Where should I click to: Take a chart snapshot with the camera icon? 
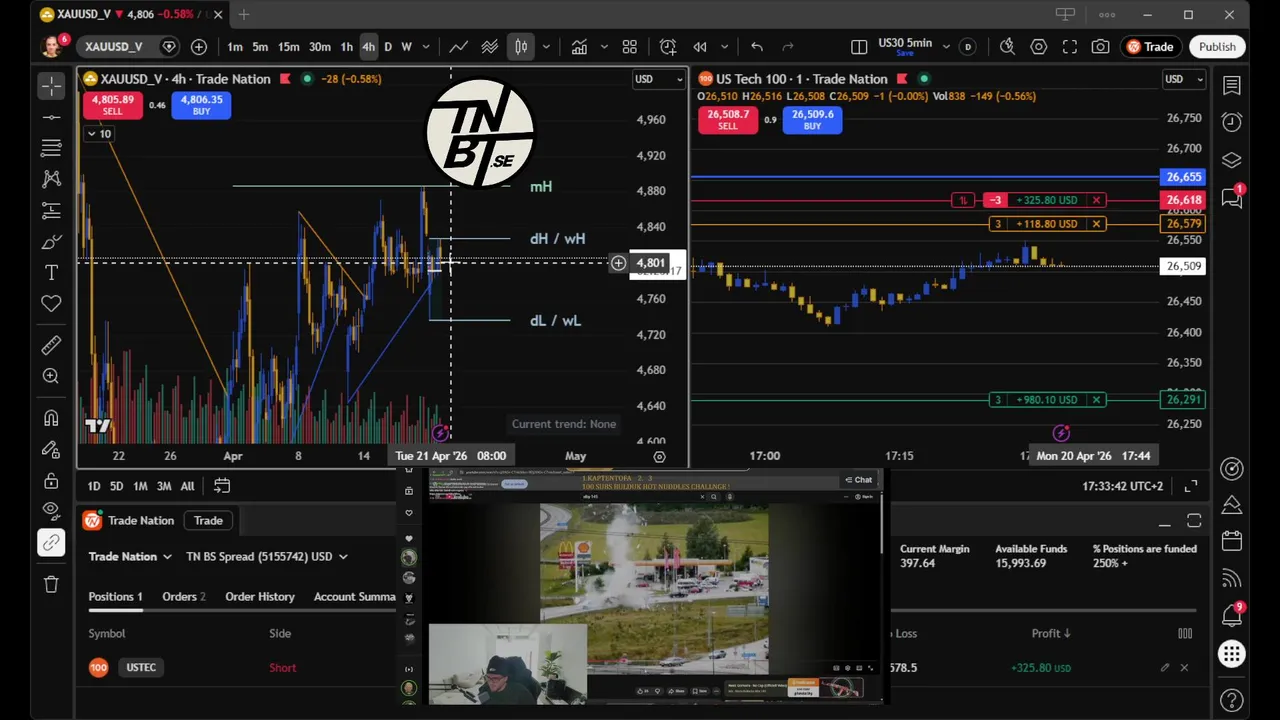click(x=1100, y=47)
